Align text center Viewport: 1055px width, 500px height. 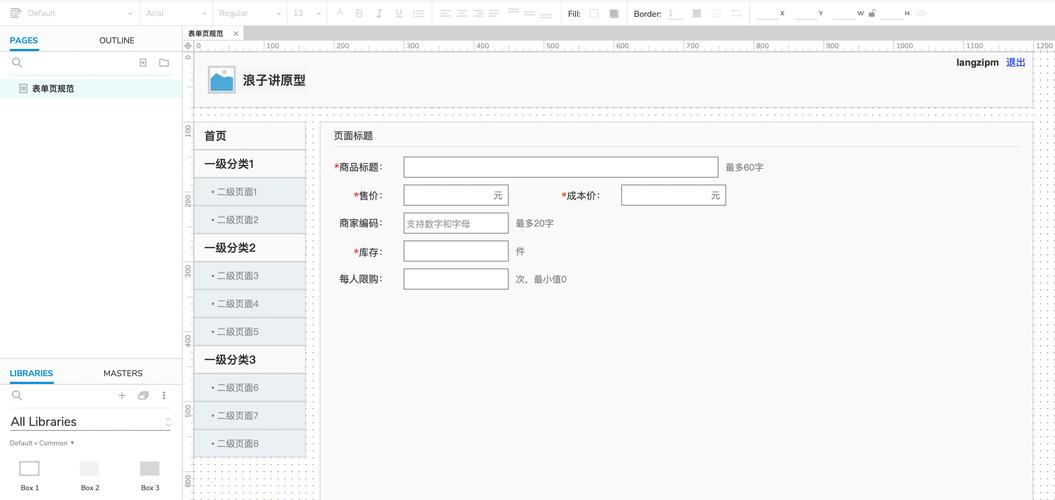[x=462, y=13]
